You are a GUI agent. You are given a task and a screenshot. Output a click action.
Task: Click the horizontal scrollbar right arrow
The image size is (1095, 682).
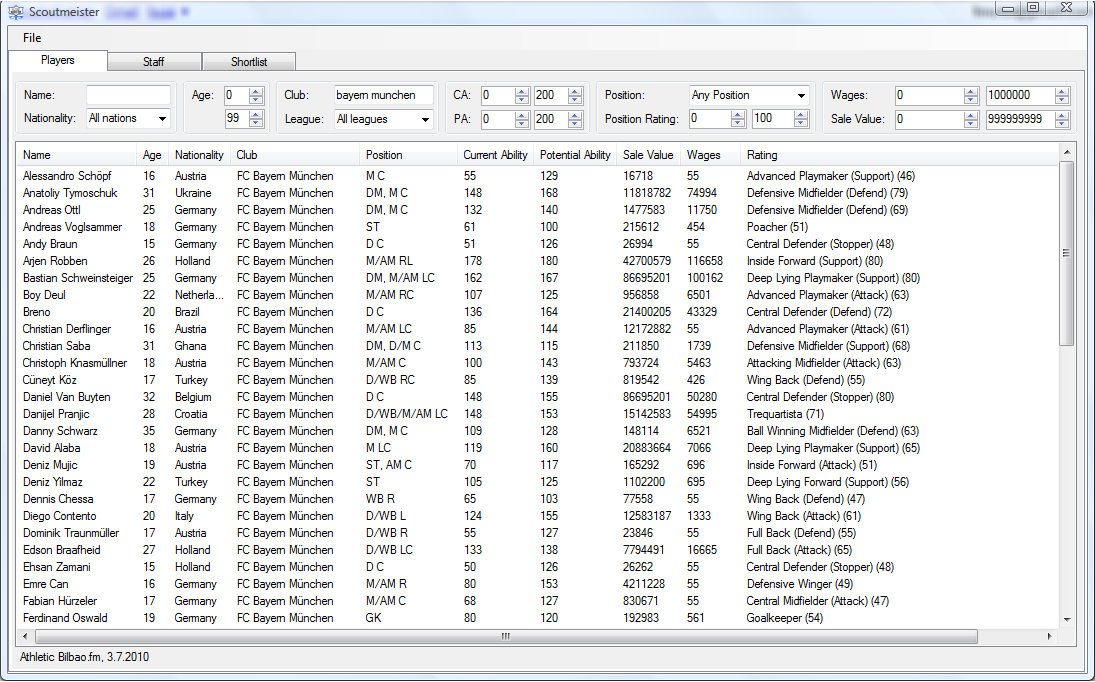click(1049, 636)
